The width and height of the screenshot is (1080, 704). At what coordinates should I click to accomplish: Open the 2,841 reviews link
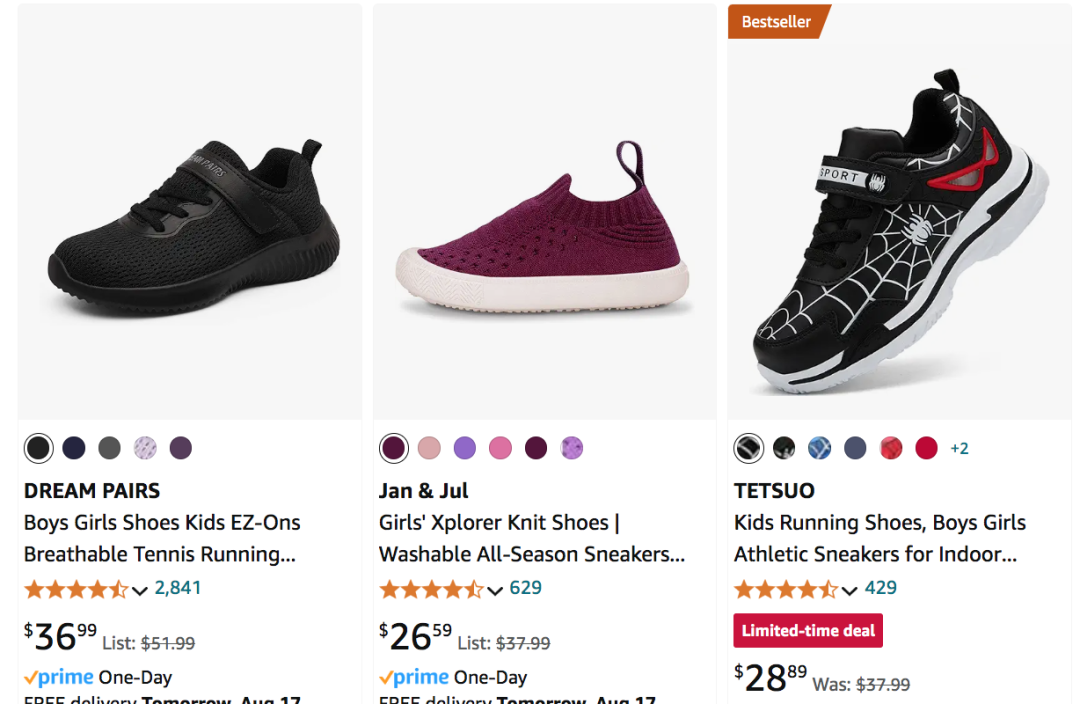[x=178, y=588]
